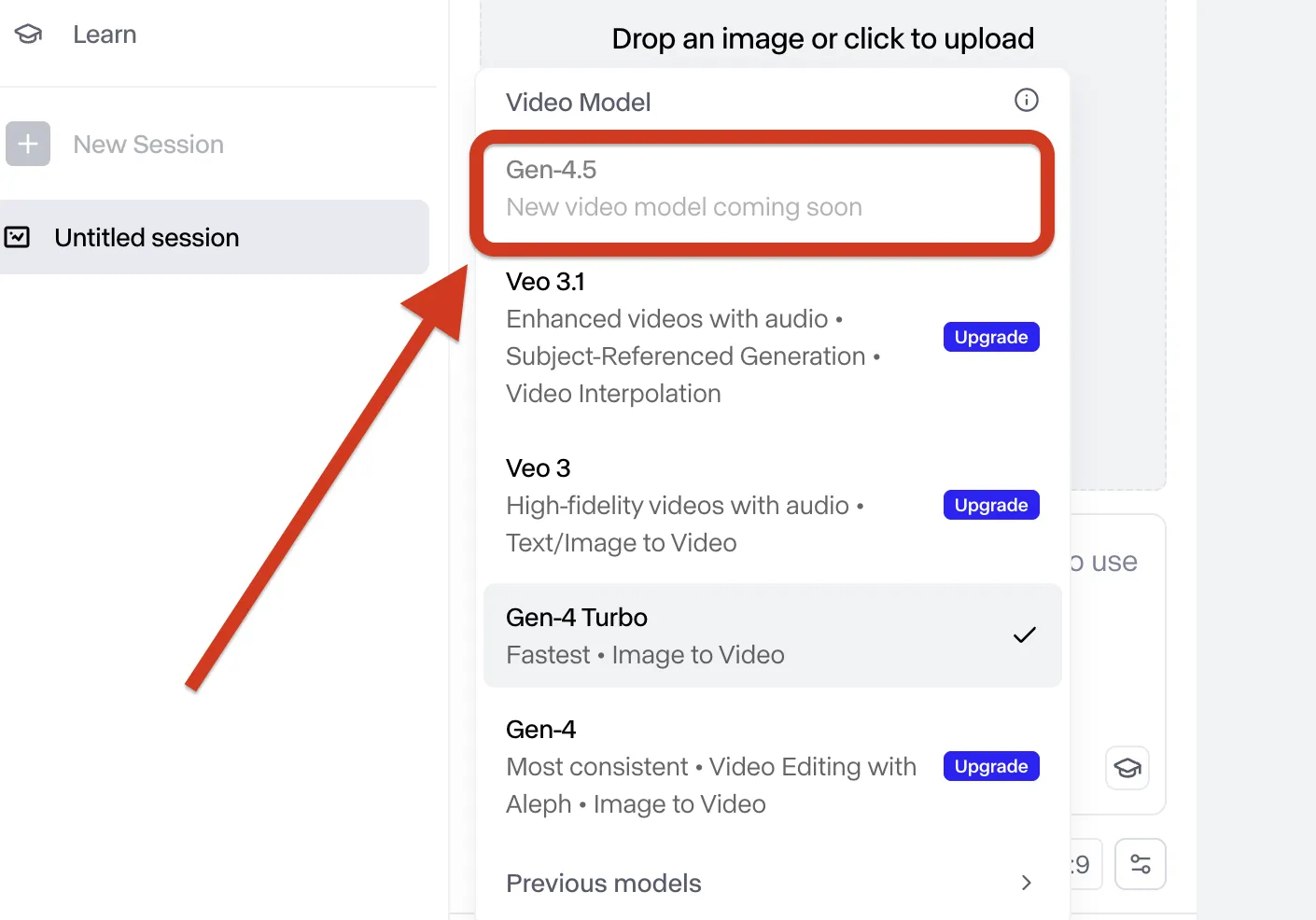Open the aspect ratio dropdown
1316x920 pixels.
[x=1083, y=864]
